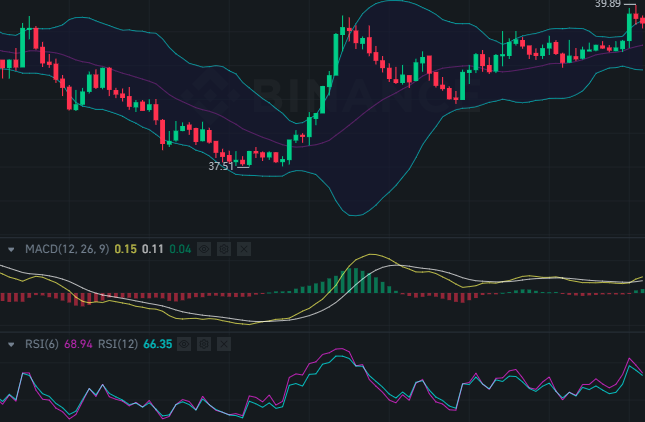Image resolution: width=645 pixels, height=422 pixels.
Task: Collapse the RSI indicator panel arrow
Action: (11, 345)
